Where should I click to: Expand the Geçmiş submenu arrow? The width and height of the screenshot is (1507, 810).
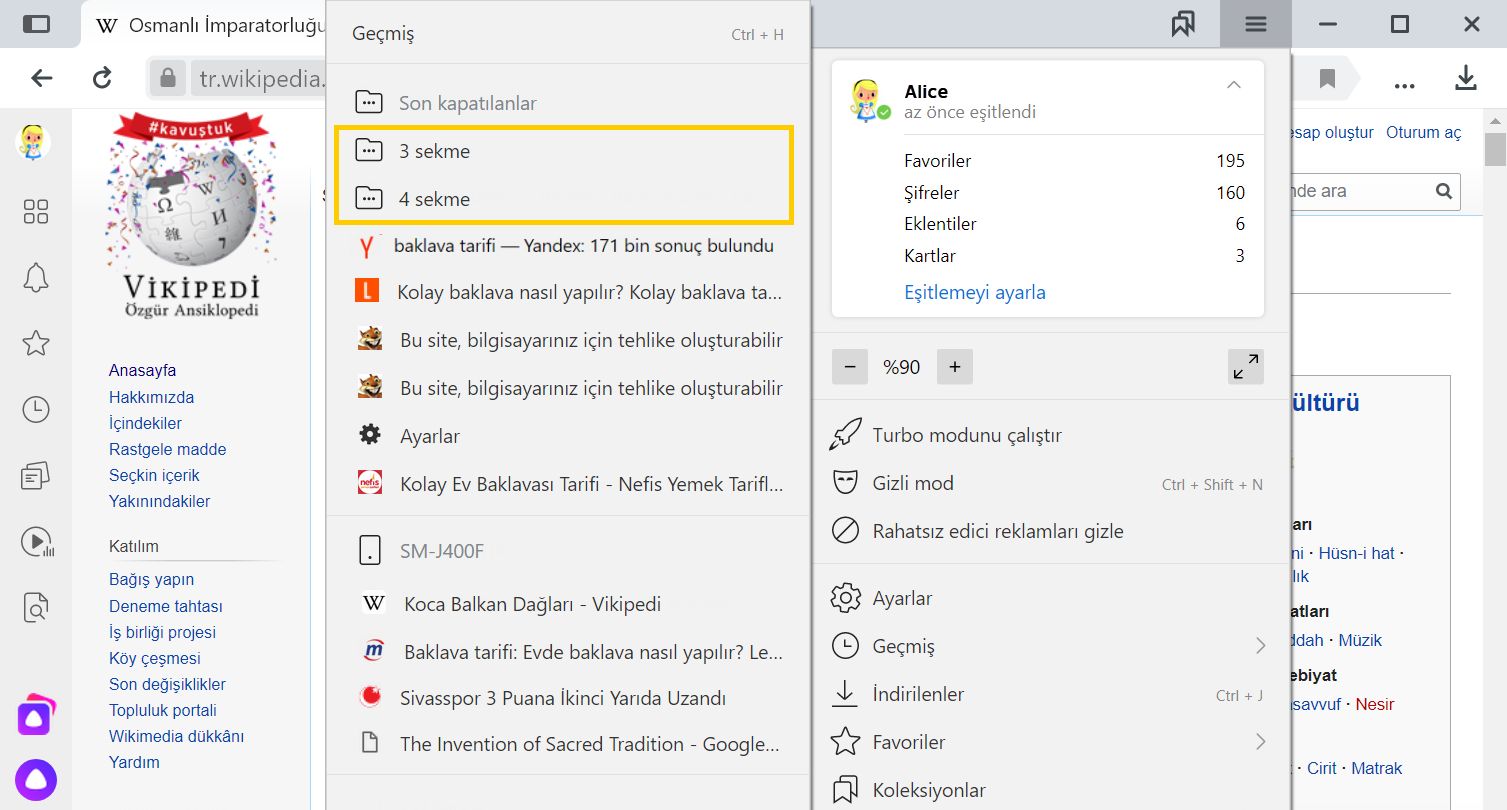[x=1261, y=646]
